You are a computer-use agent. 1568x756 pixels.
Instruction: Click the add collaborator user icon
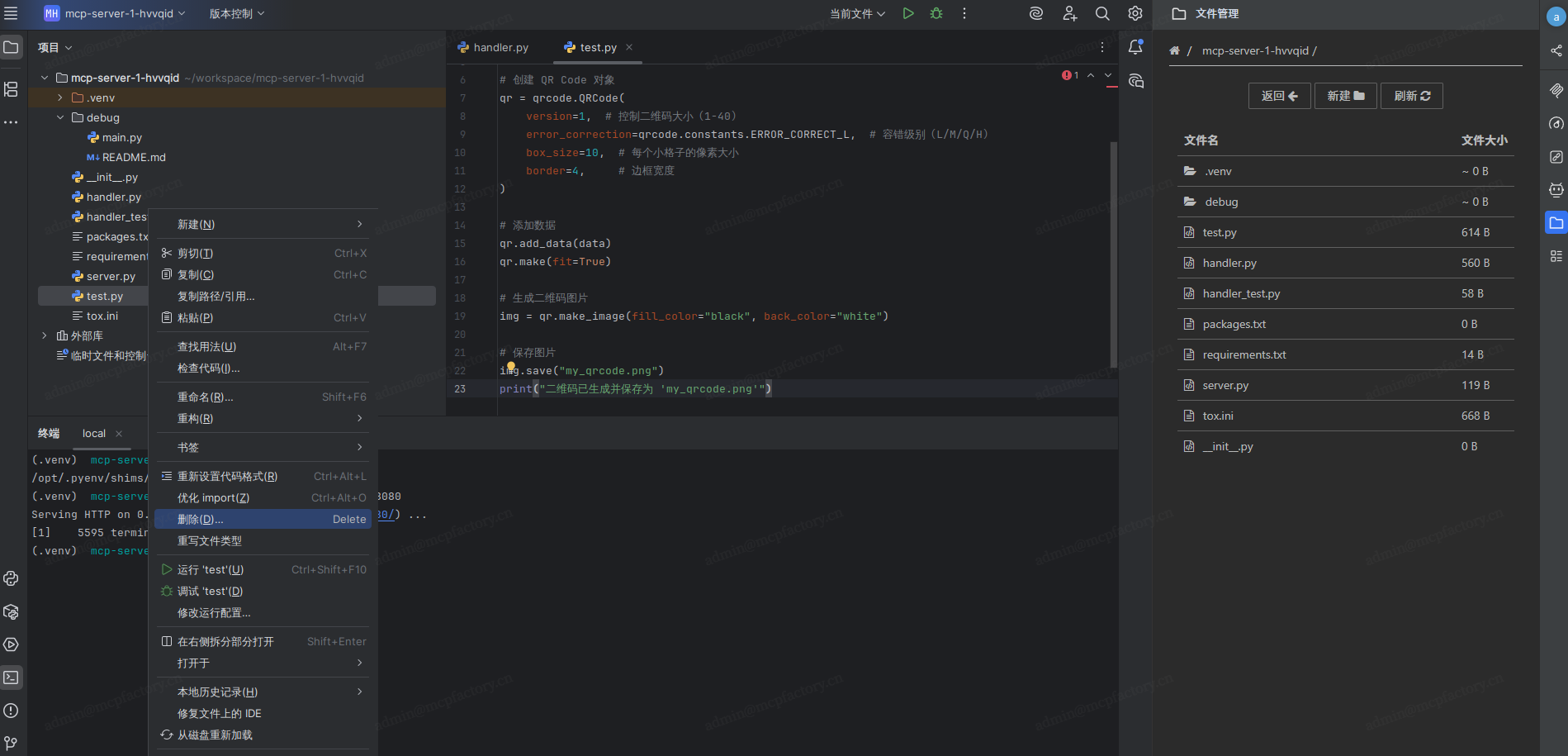click(1069, 13)
